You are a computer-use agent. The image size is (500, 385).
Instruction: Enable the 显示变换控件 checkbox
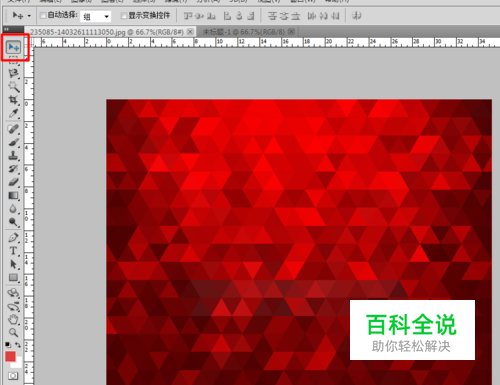click(124, 15)
